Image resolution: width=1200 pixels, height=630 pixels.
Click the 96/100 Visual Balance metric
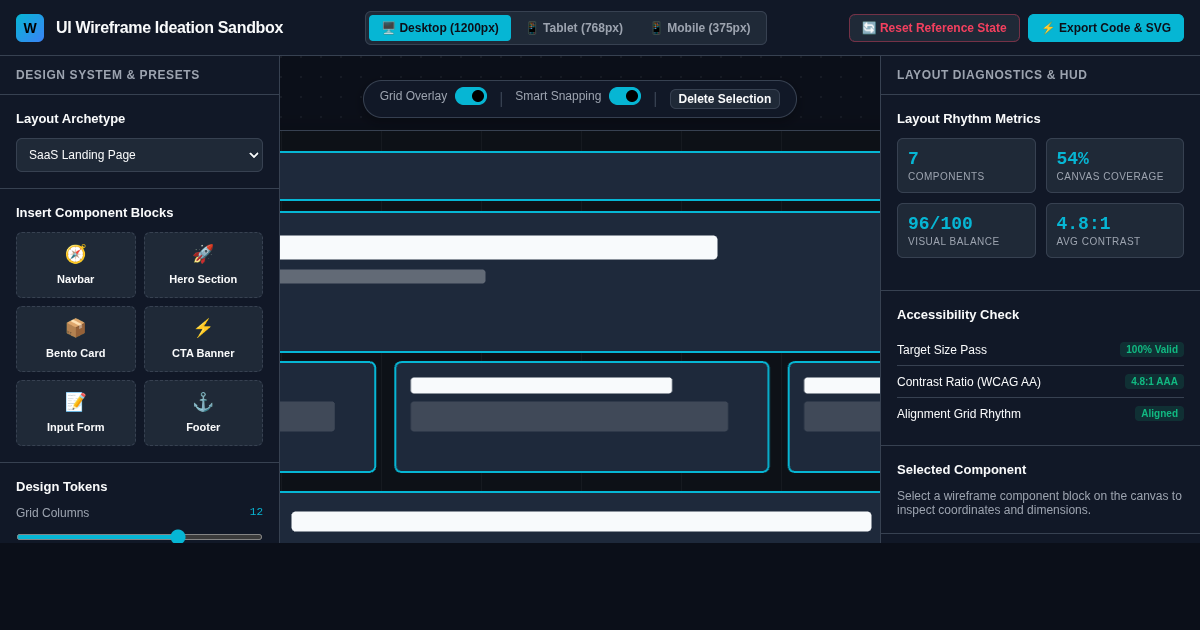(966, 231)
